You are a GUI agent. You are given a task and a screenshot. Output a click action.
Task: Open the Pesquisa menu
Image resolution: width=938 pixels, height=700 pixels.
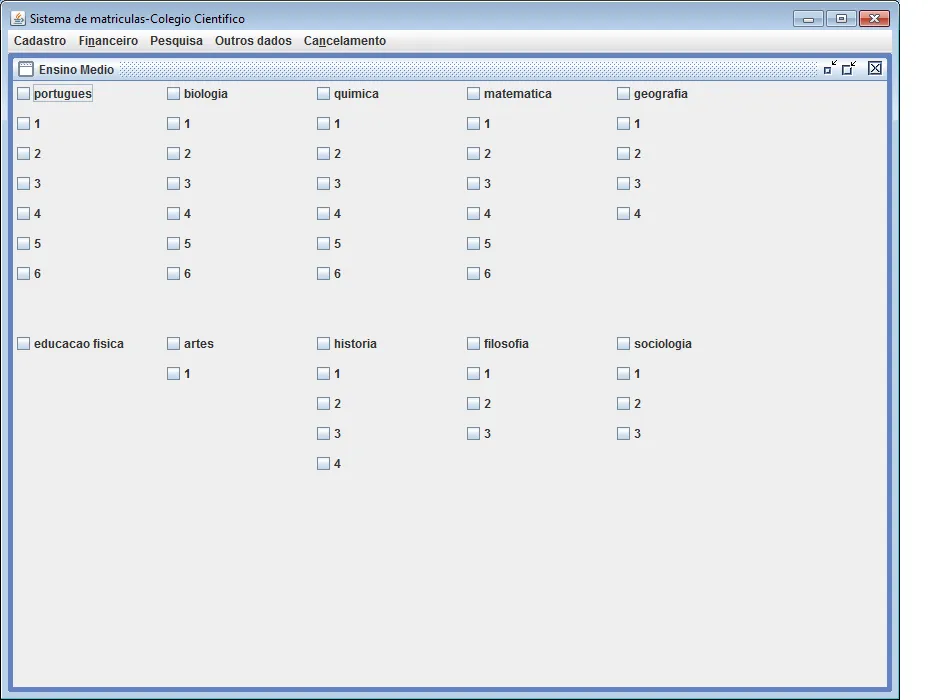(176, 41)
